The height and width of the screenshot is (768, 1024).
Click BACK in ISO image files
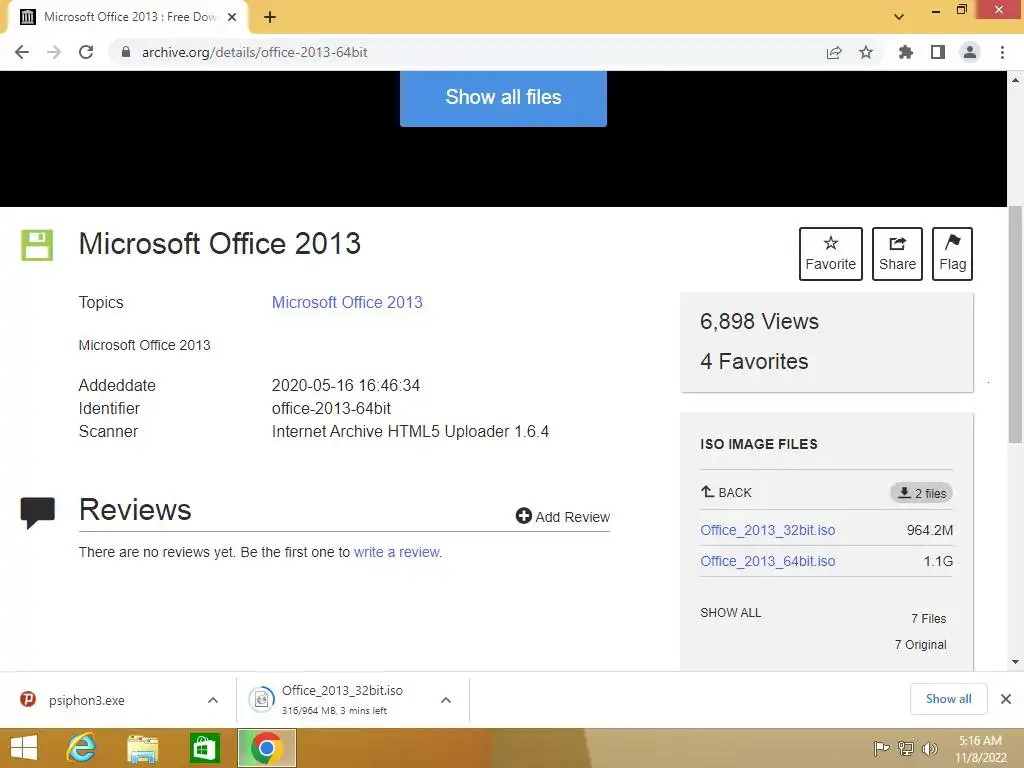tap(726, 492)
